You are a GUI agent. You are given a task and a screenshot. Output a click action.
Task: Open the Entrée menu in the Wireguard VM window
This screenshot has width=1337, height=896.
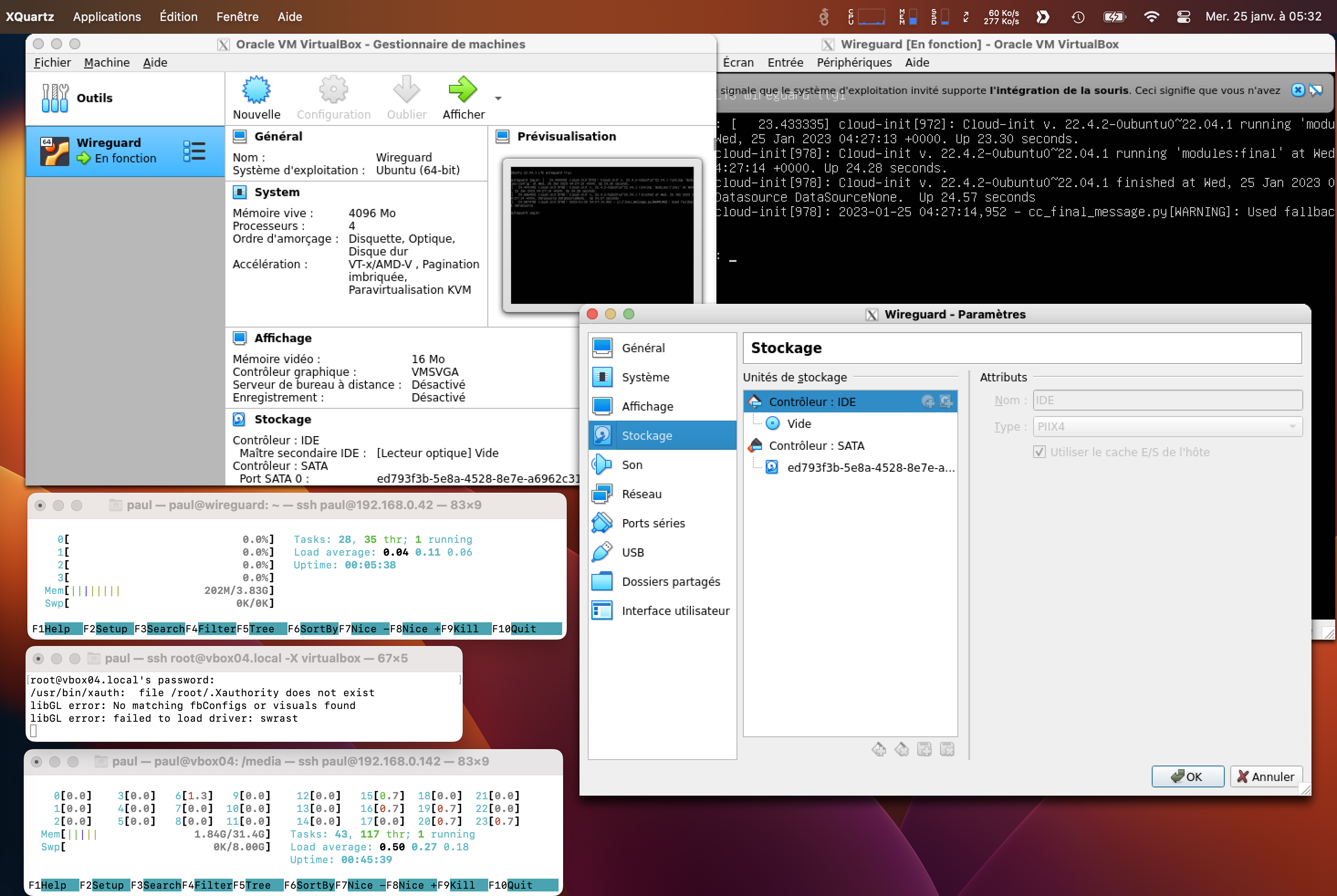click(785, 63)
